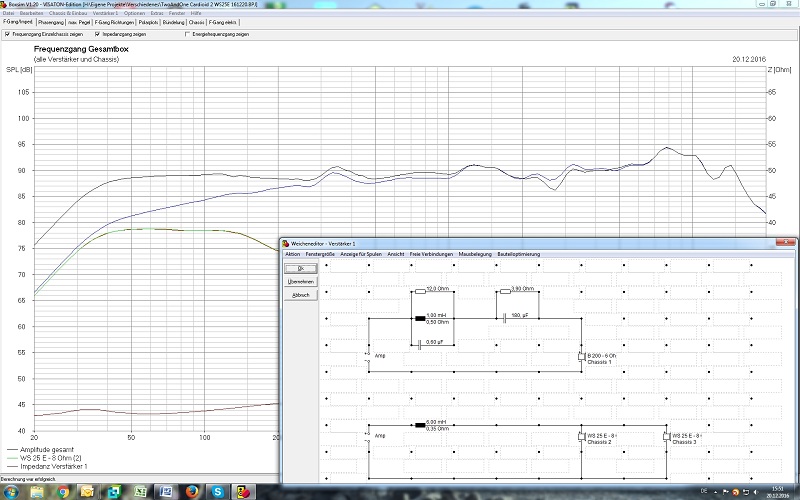Open Firefox from the taskbar

(190, 492)
